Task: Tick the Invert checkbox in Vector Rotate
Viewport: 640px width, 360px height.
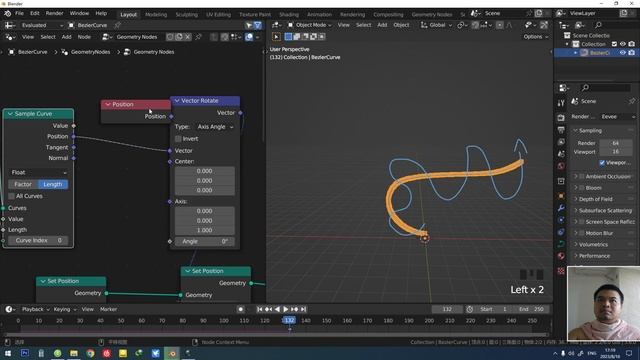Action: tap(178, 139)
